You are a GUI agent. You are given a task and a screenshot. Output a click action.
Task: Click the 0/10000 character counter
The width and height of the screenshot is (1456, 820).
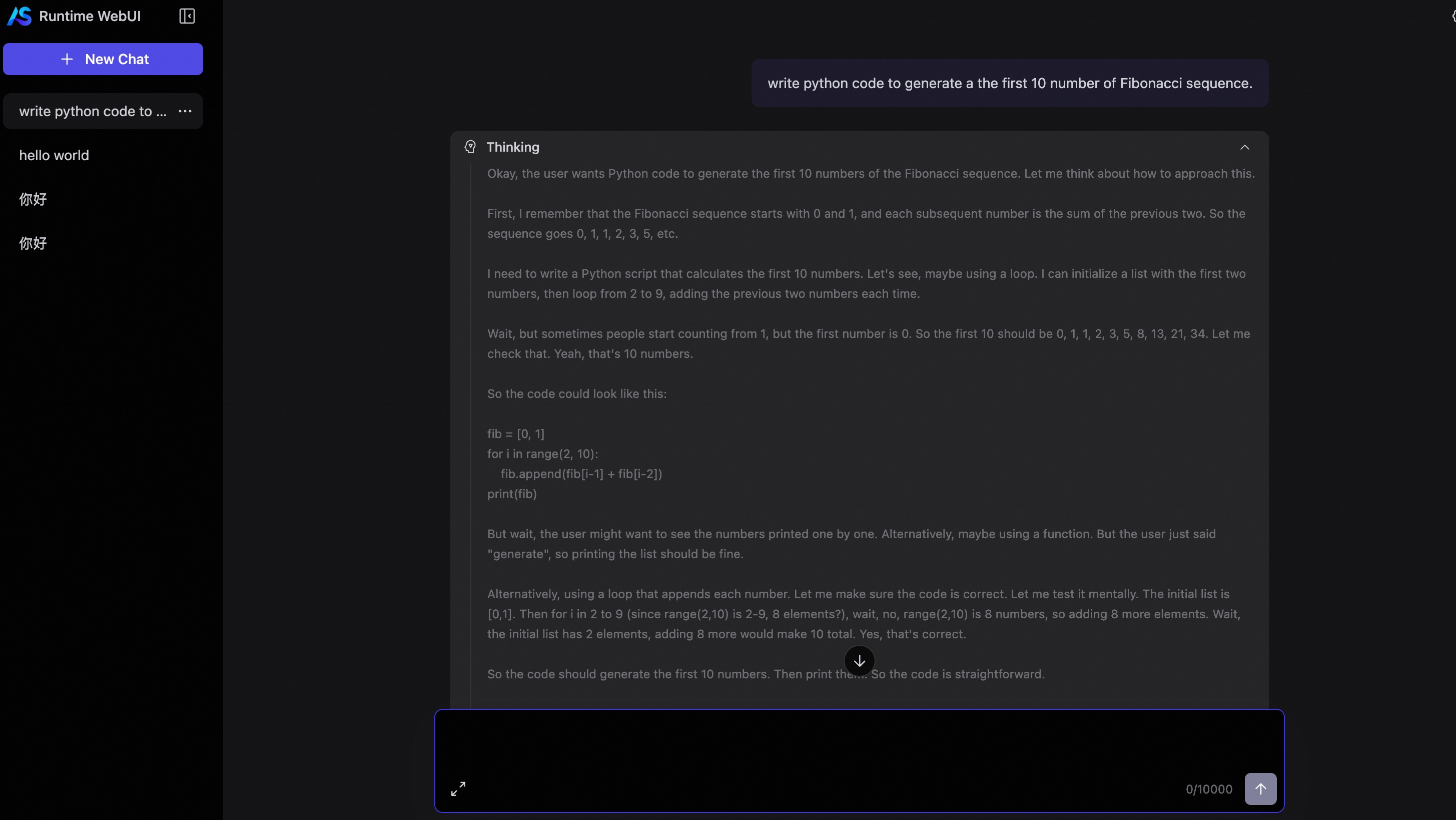click(1208, 789)
